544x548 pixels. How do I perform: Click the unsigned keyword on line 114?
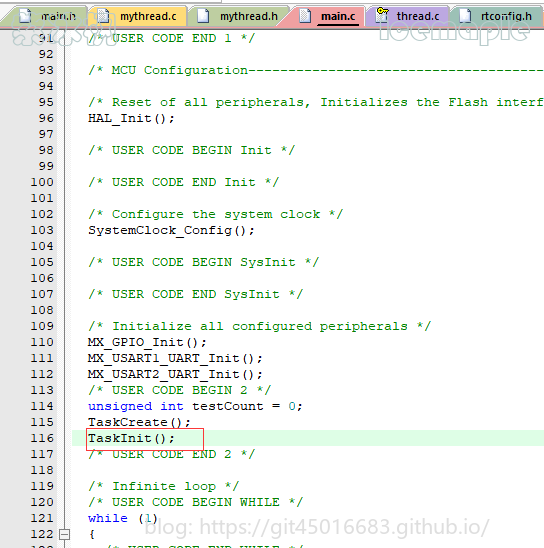coord(120,406)
